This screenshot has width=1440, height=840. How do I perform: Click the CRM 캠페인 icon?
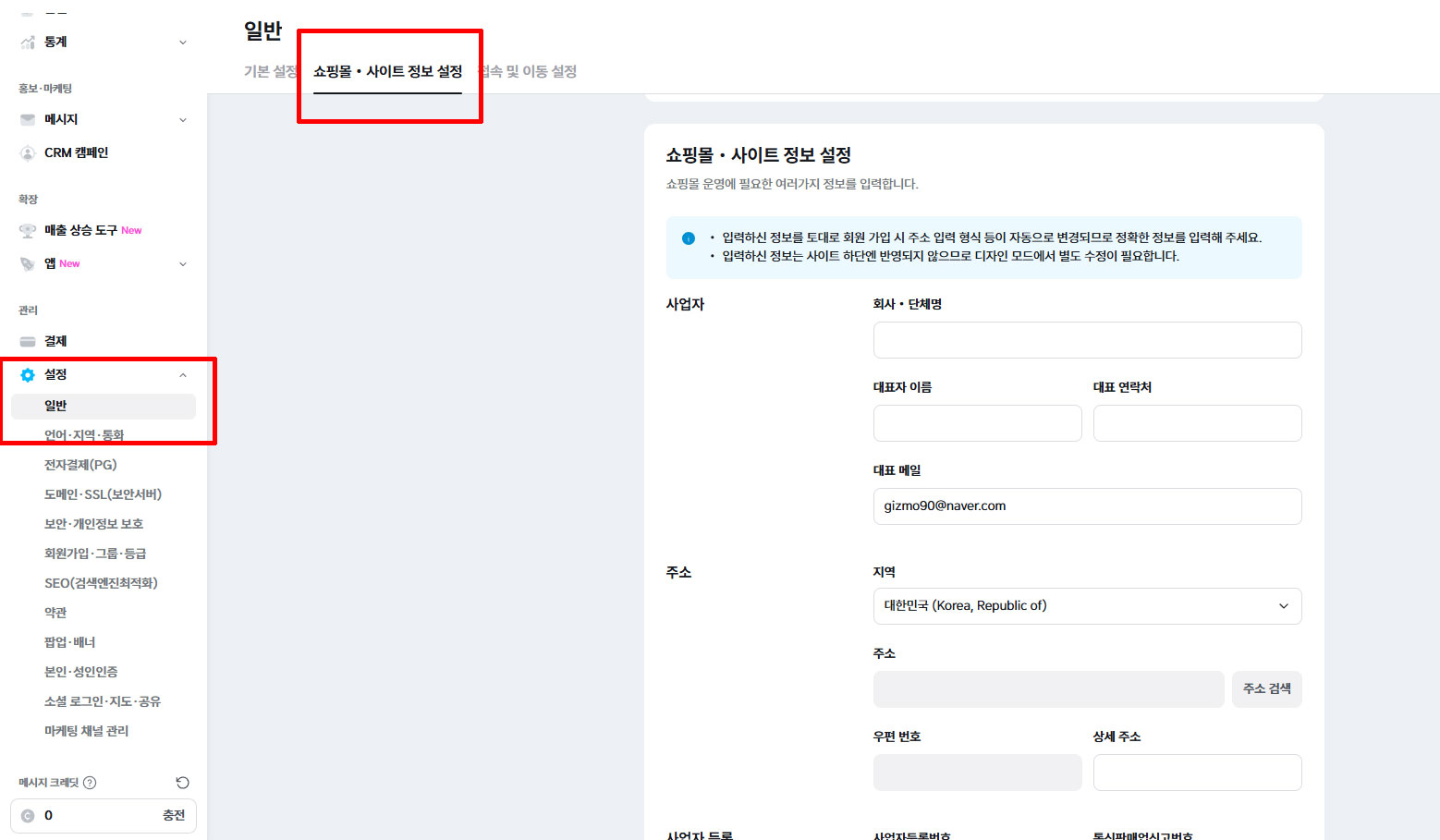point(28,153)
